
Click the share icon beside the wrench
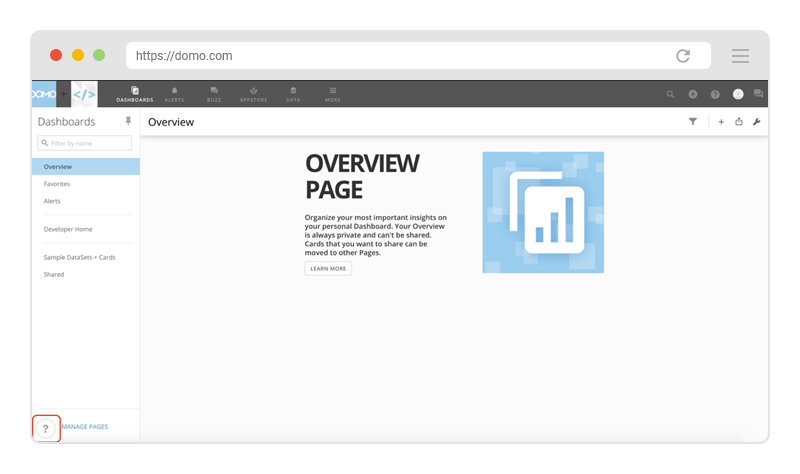tap(739, 122)
